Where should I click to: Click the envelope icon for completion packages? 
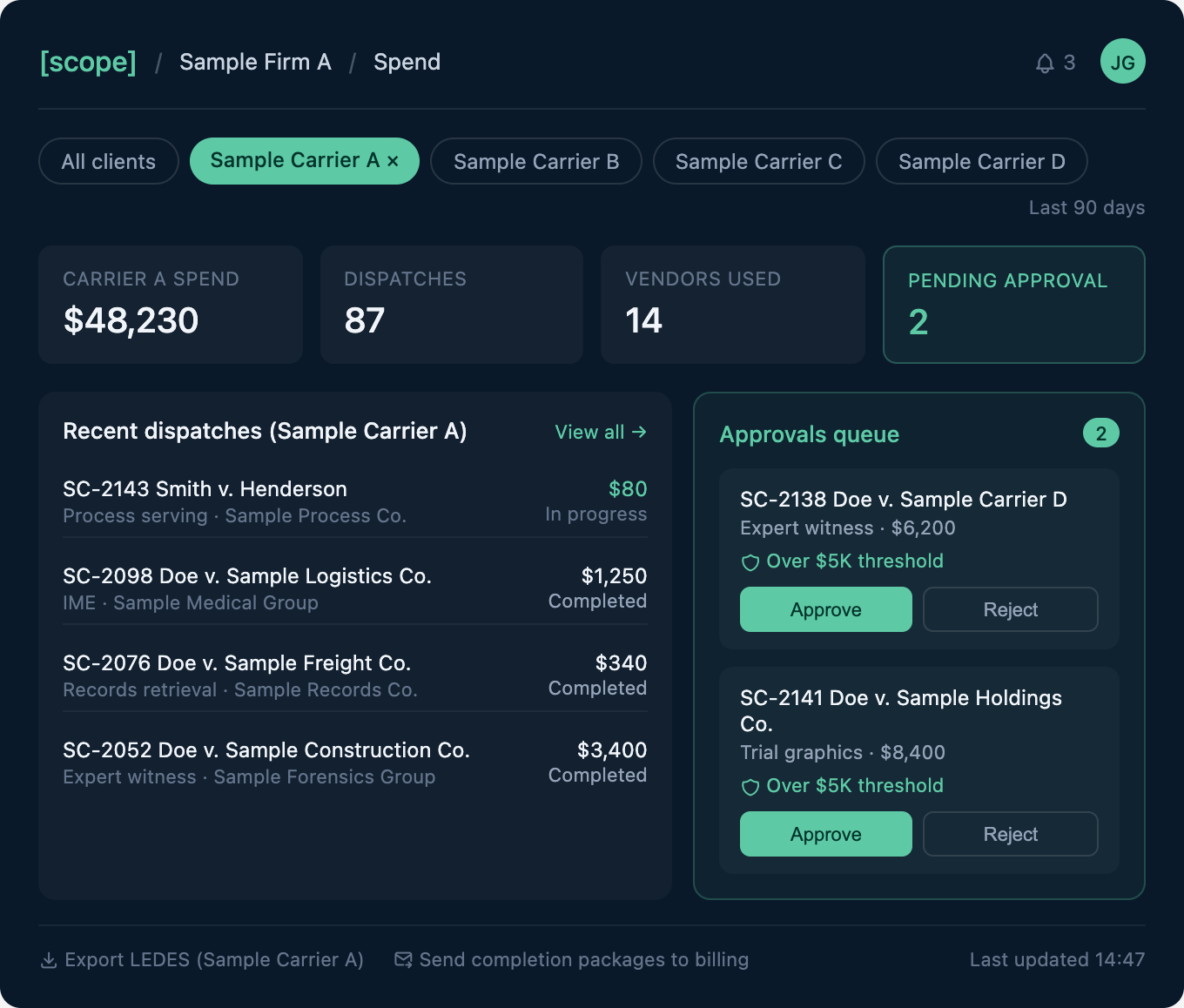403,959
